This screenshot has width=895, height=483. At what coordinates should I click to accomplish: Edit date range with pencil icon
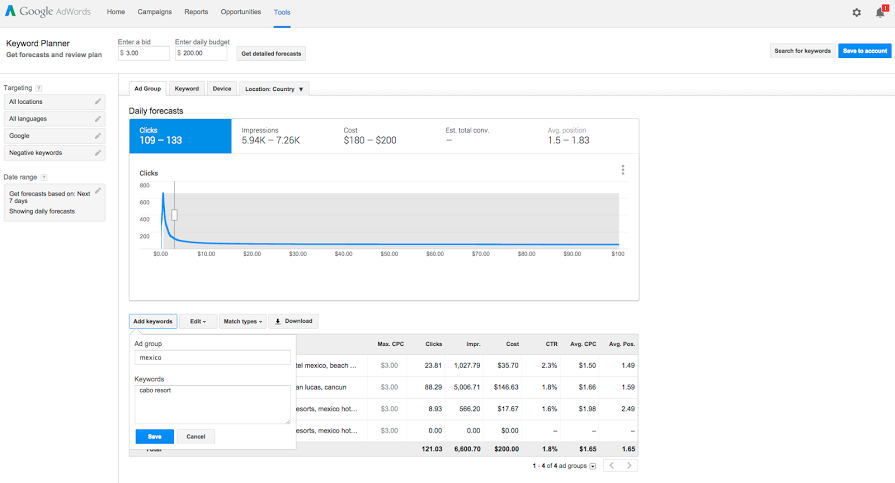(97, 189)
